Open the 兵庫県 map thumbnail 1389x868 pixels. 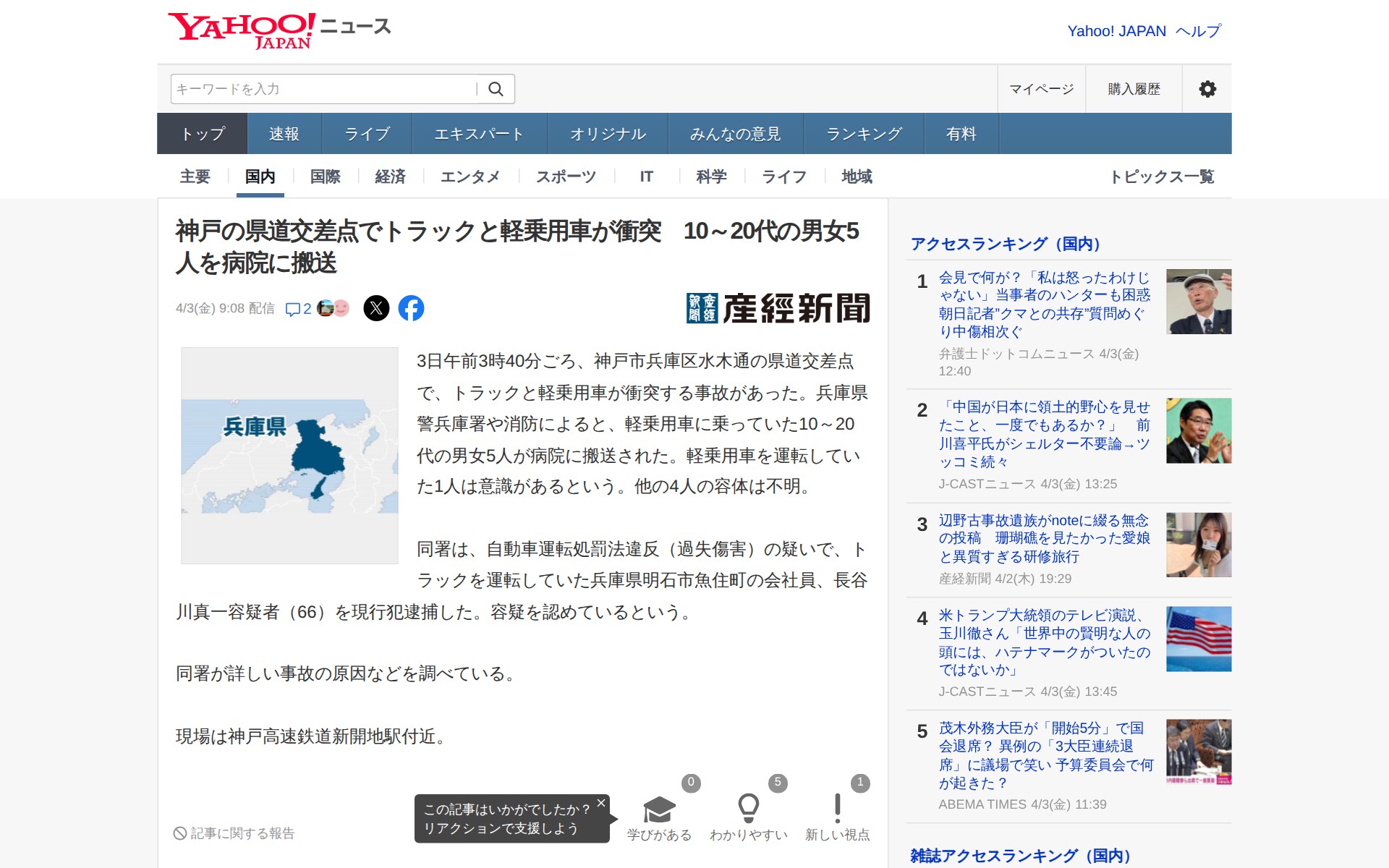tap(289, 456)
